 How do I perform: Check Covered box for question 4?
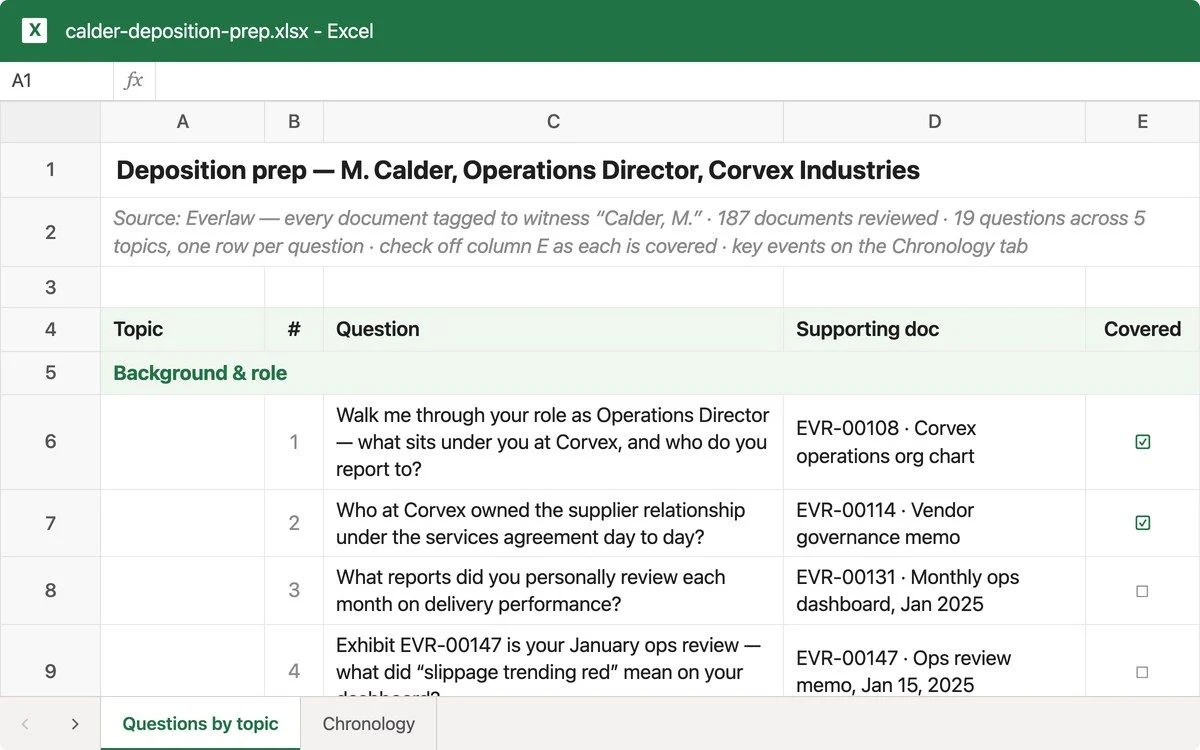point(1143,672)
